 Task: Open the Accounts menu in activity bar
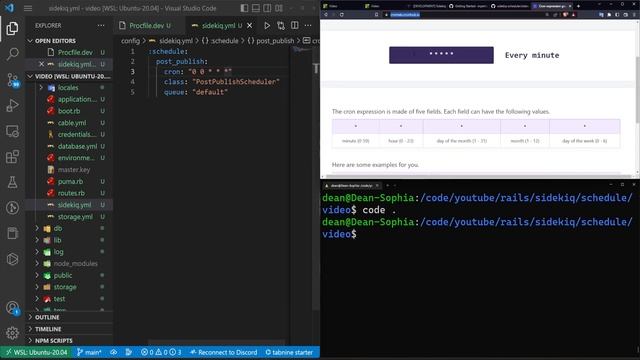click(x=12, y=308)
